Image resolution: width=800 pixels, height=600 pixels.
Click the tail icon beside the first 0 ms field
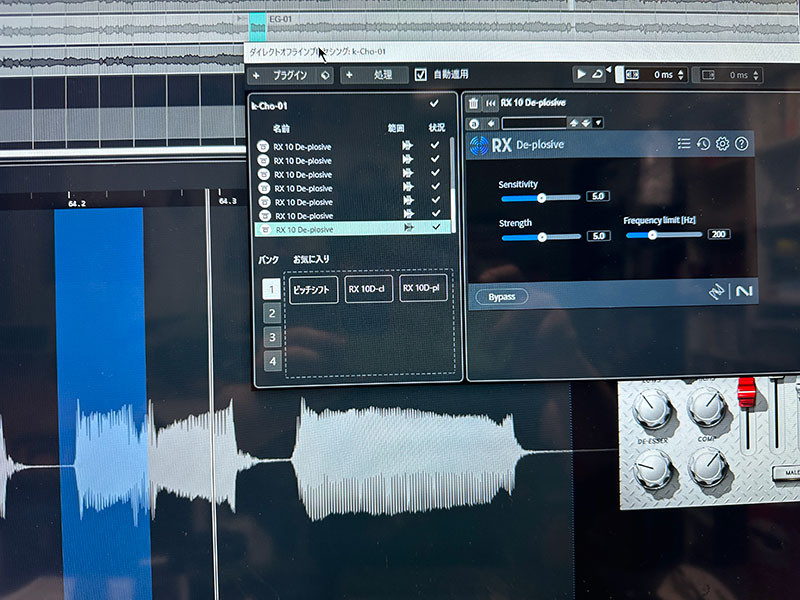click(x=632, y=75)
